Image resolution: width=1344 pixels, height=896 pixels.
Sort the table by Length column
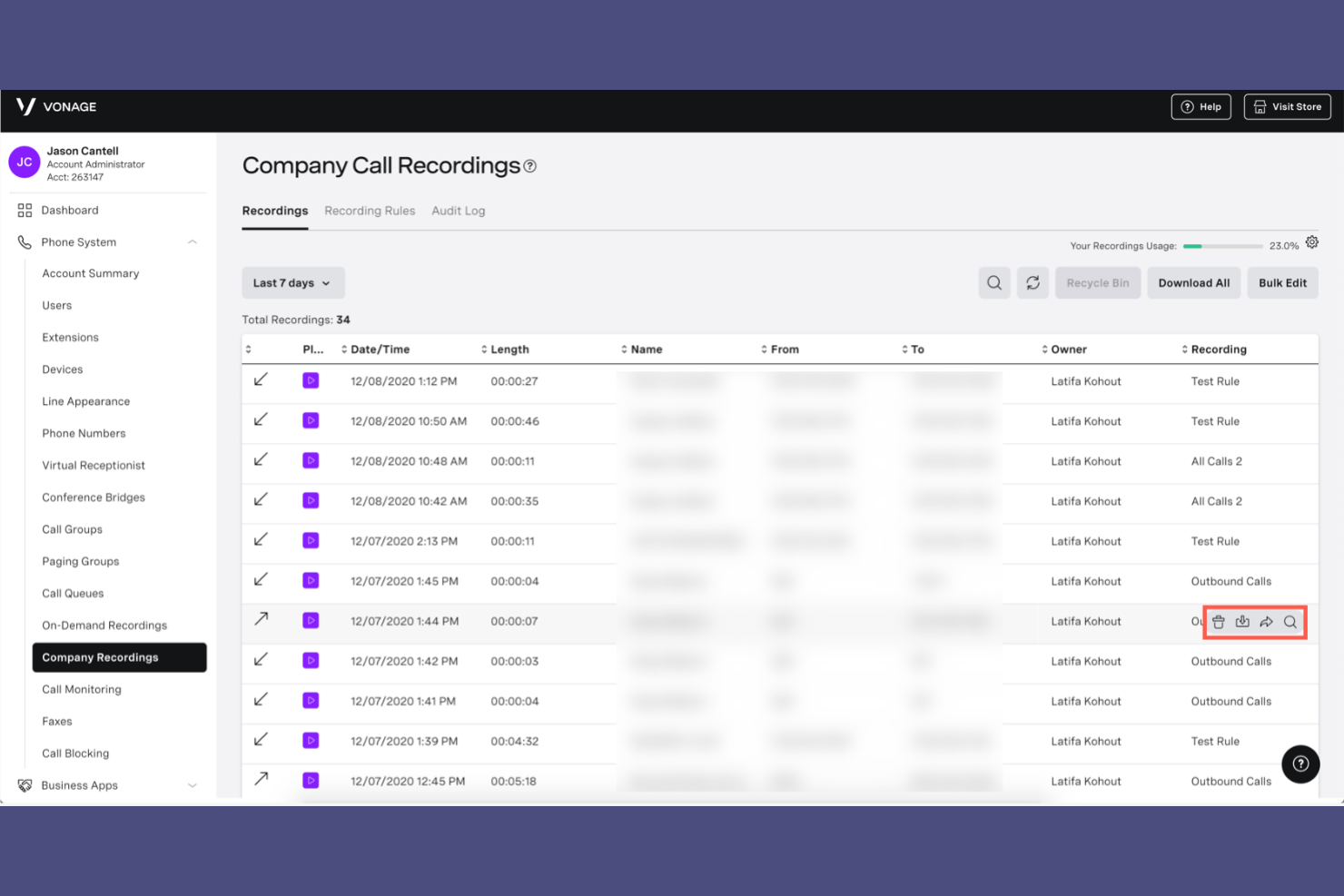click(x=485, y=349)
